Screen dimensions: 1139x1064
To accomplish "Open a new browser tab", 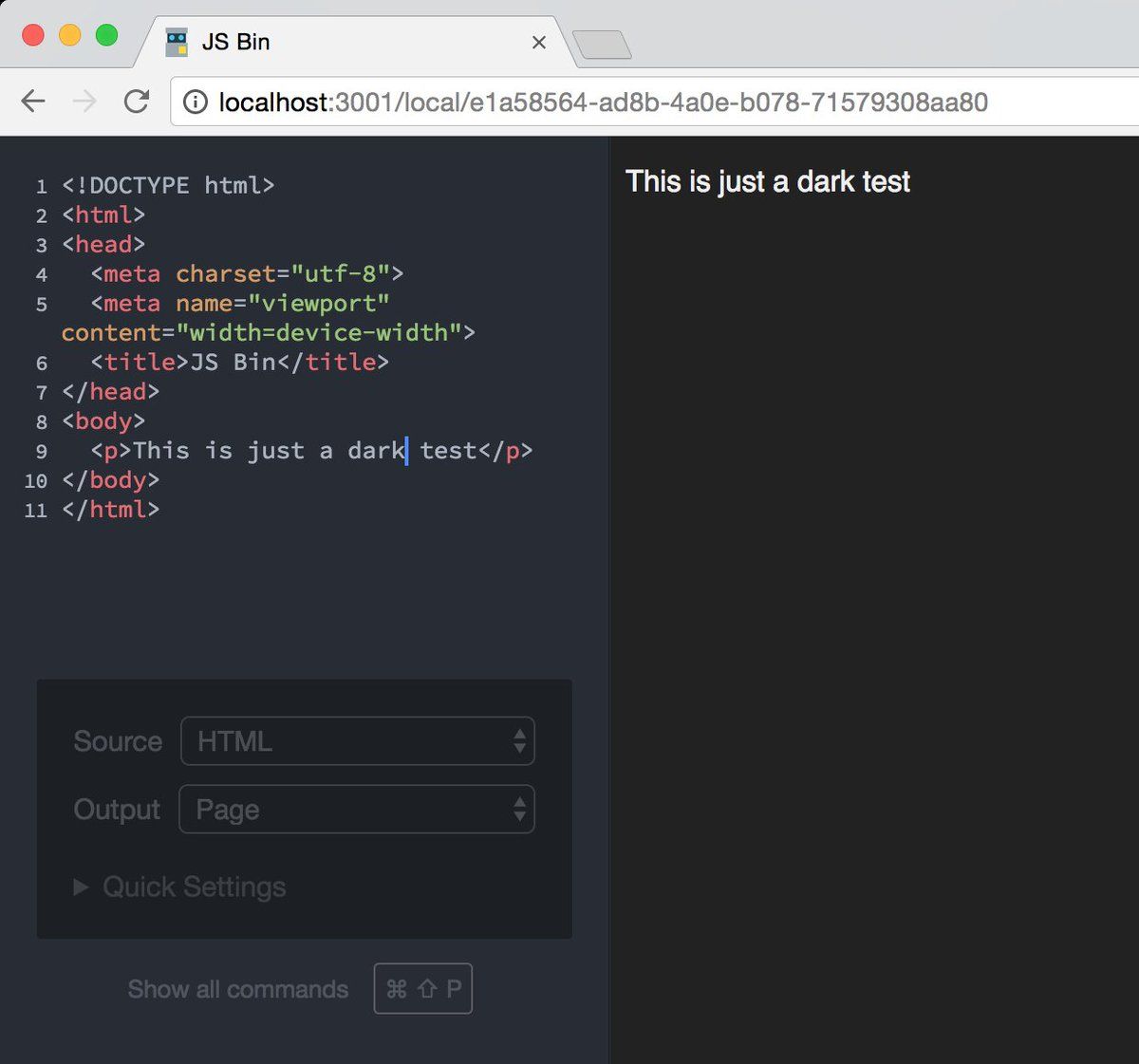I will tap(602, 45).
